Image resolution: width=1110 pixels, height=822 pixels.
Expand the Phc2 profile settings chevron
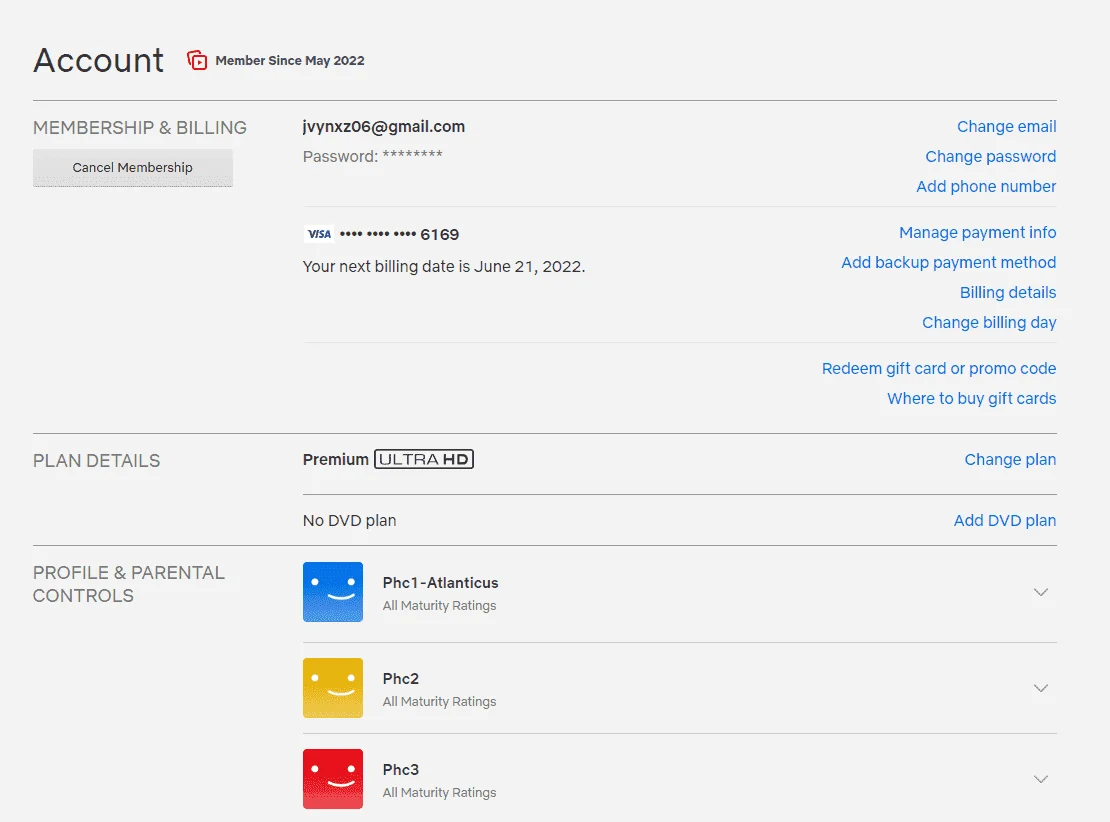tap(1040, 687)
